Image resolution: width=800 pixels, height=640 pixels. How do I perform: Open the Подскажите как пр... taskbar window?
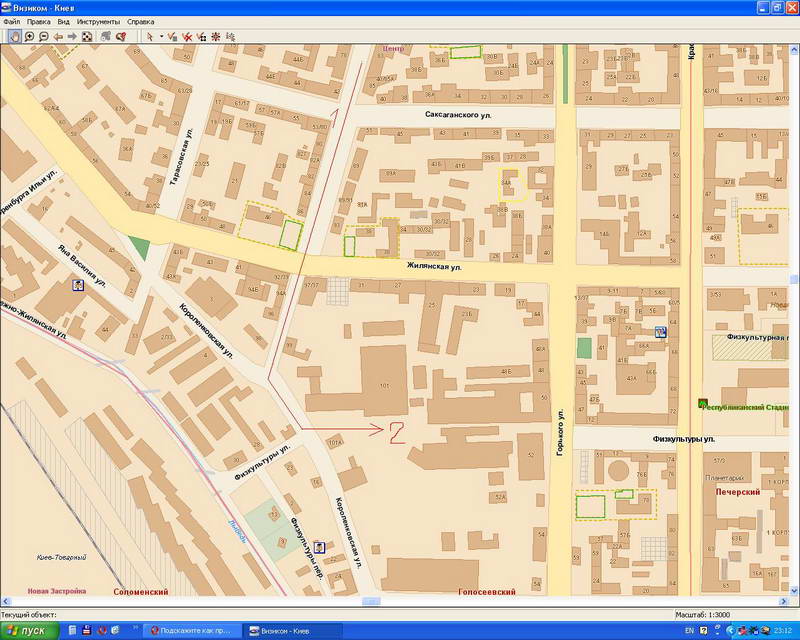tap(190, 630)
